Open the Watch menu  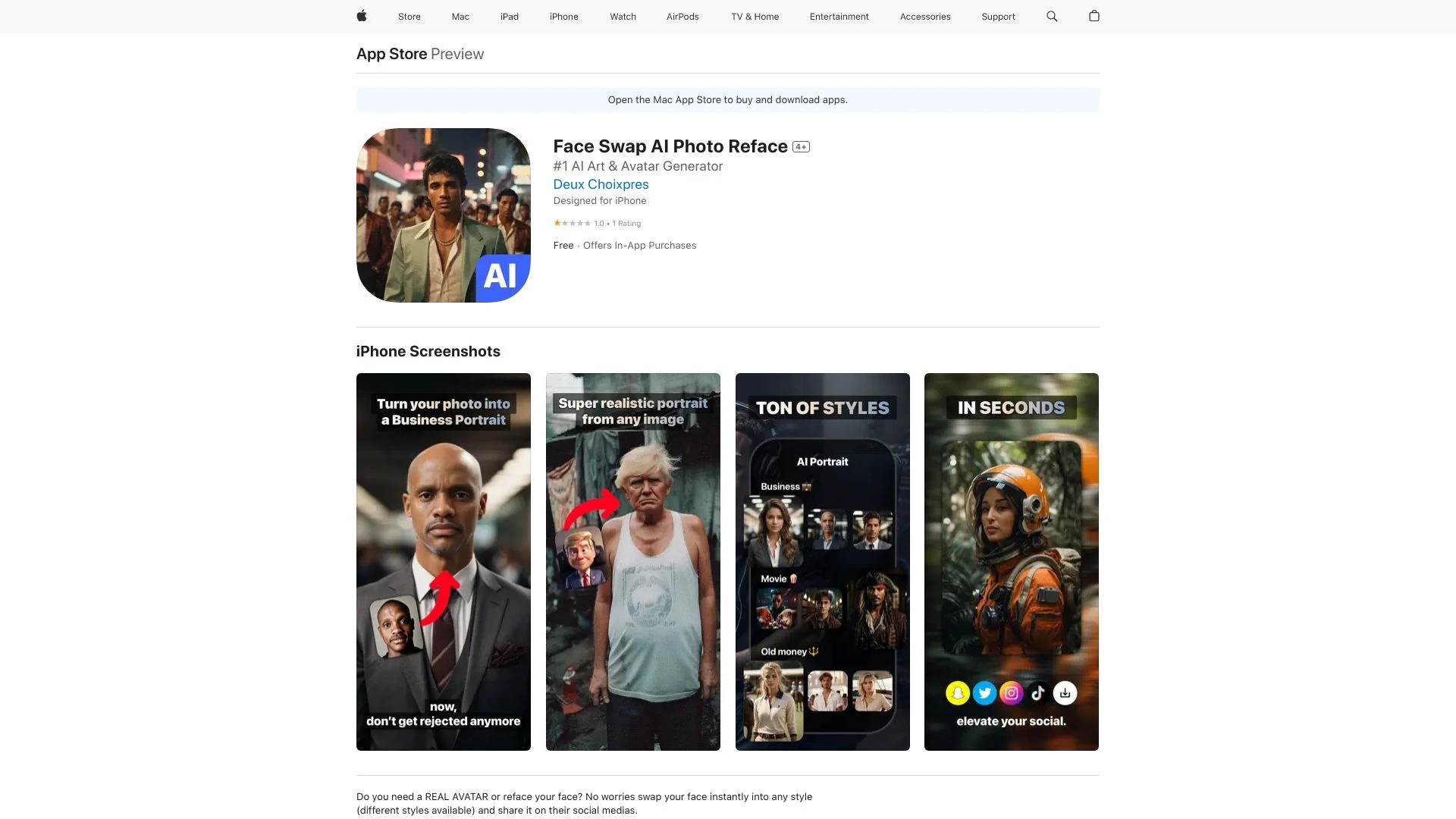[623, 17]
